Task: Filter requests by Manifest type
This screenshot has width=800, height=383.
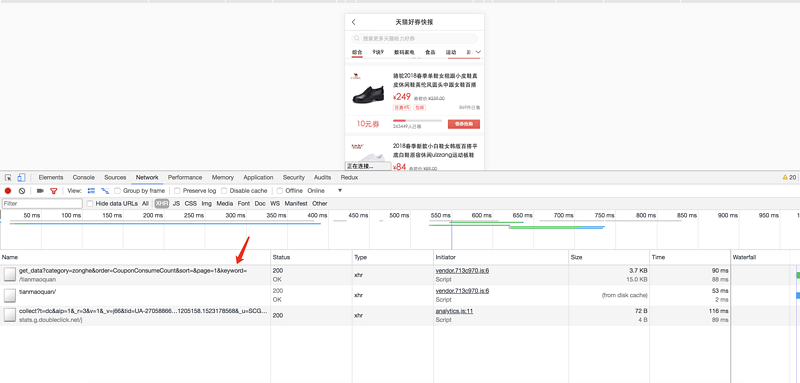Action: point(296,203)
